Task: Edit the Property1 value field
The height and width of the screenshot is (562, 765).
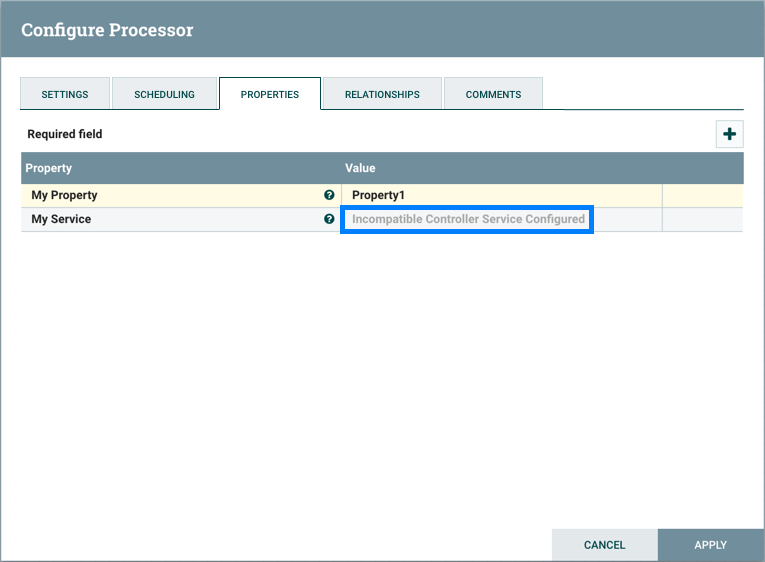Action: coord(500,196)
